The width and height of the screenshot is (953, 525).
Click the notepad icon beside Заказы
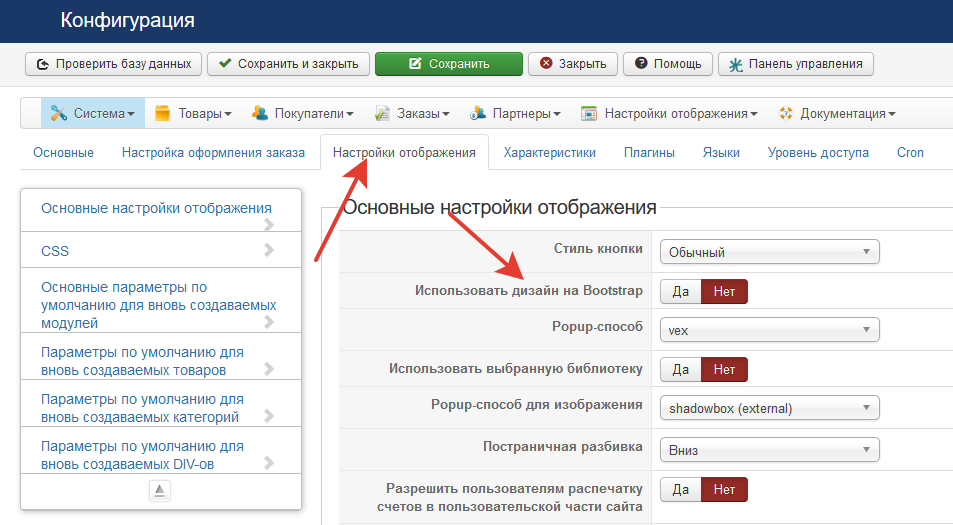click(x=382, y=113)
